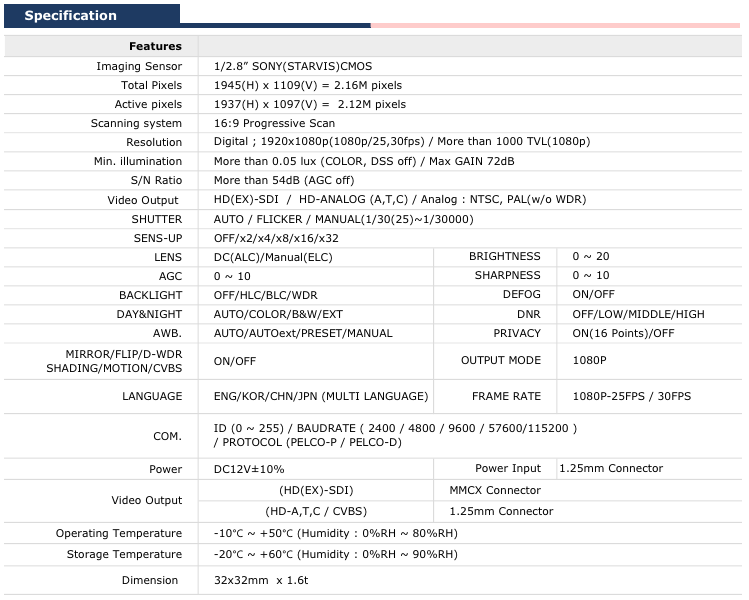Select the 1080P output mode value
The height and width of the screenshot is (600, 749).
(x=589, y=361)
